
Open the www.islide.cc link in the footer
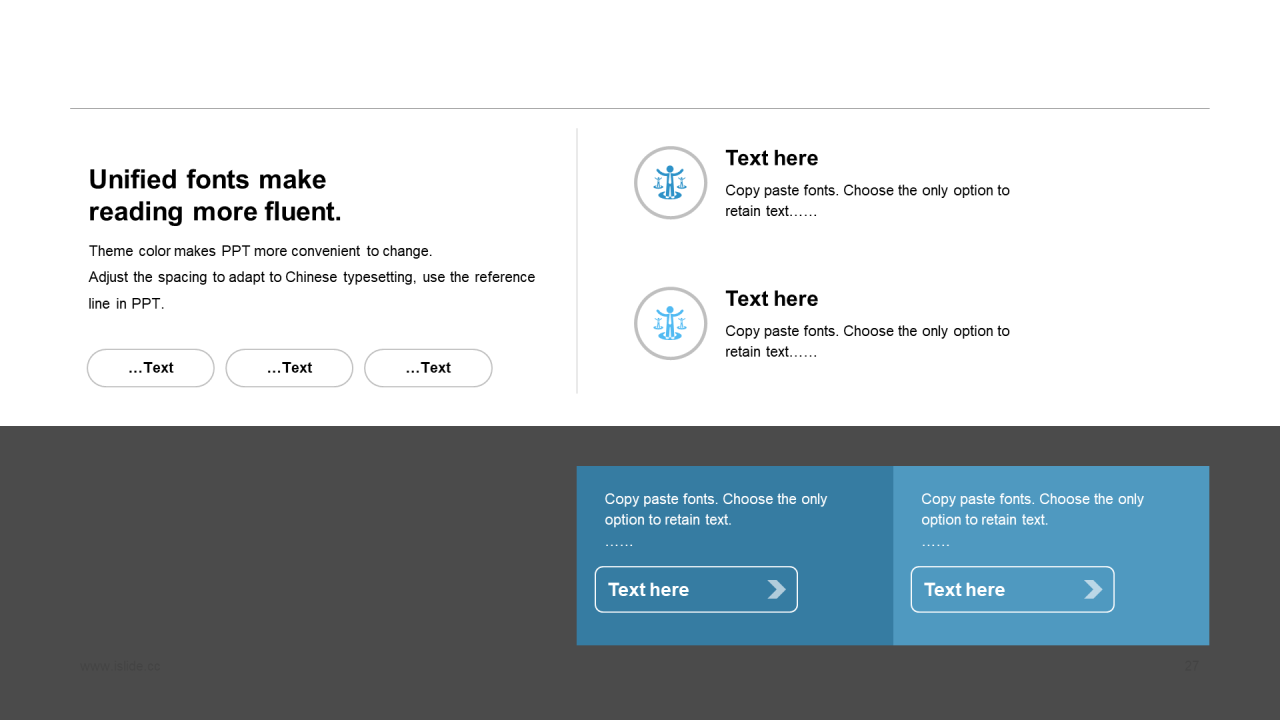click(120, 666)
